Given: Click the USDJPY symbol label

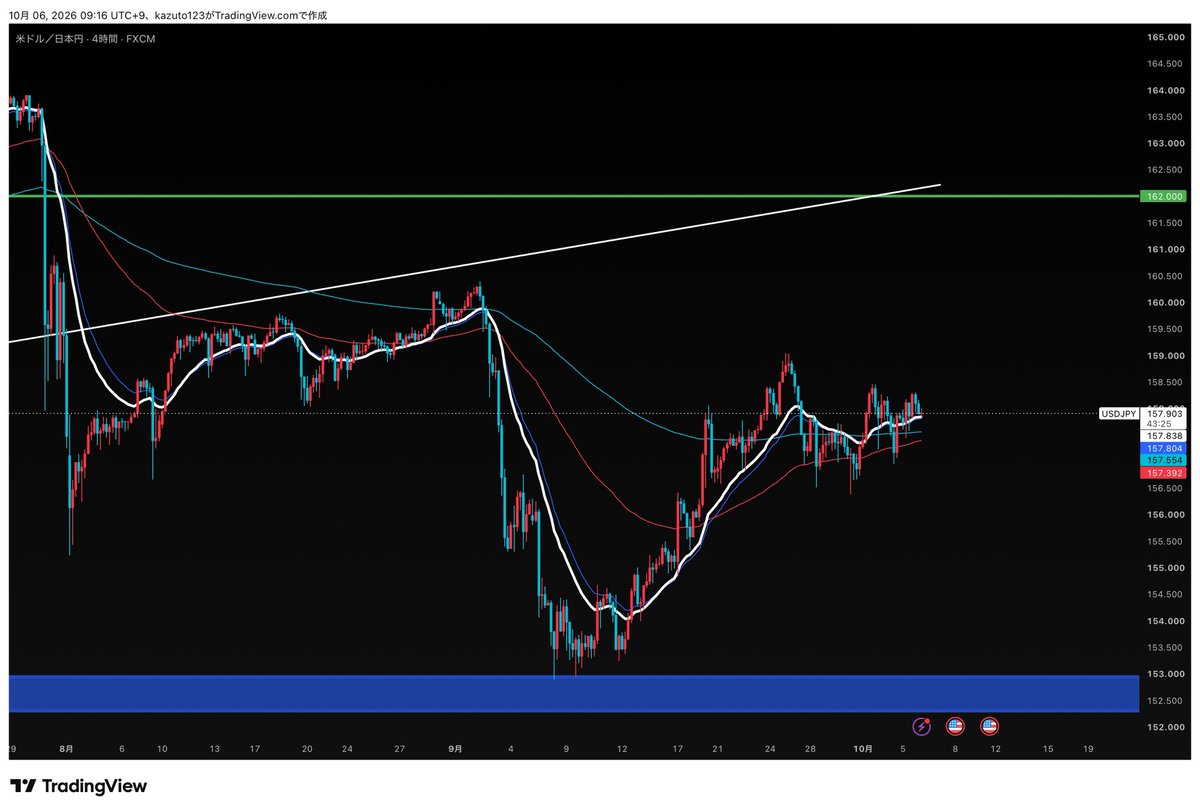Looking at the screenshot, I should tap(1119, 413).
